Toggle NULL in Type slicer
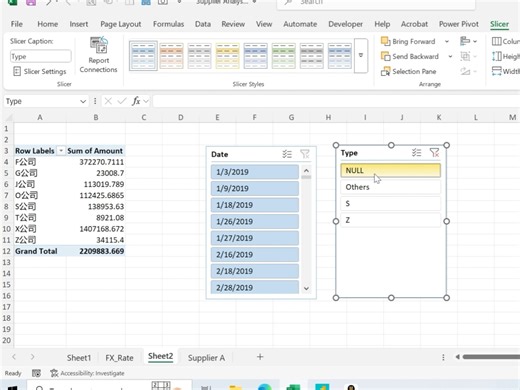Image resolution: width=520 pixels, height=390 pixels. click(390, 170)
